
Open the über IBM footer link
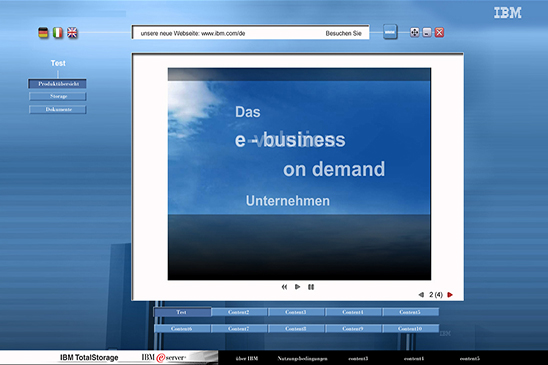[247, 358]
